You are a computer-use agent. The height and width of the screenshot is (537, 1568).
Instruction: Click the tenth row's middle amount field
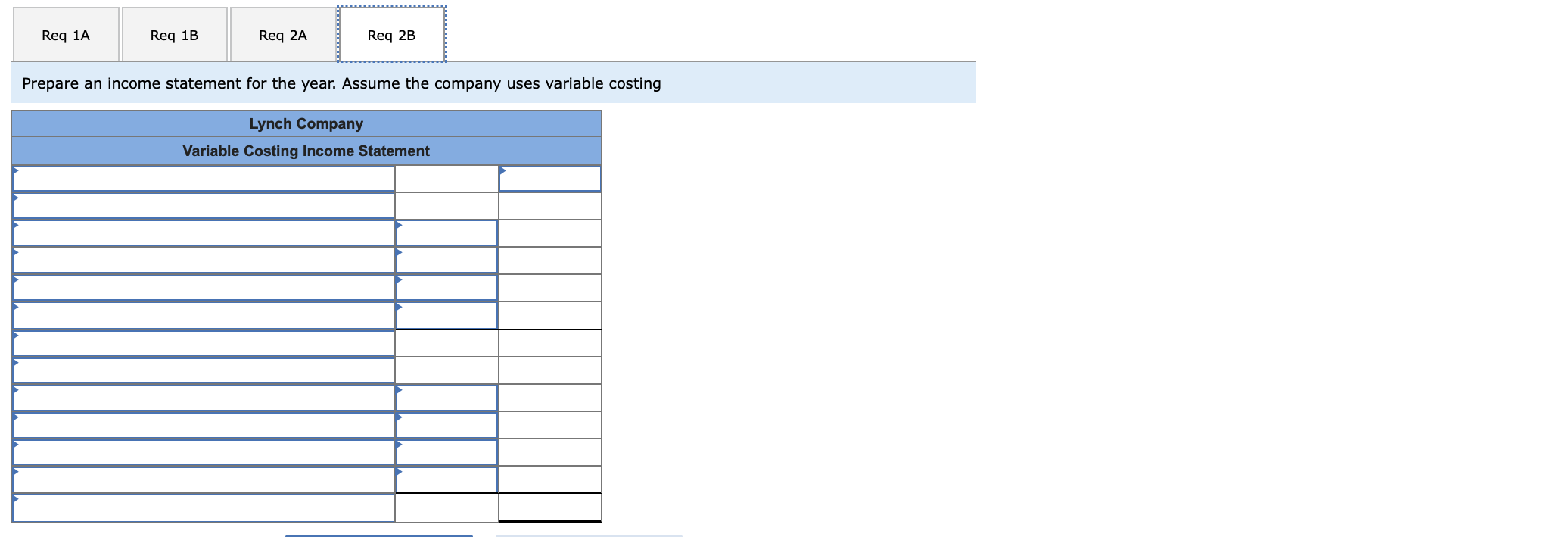pos(447,425)
